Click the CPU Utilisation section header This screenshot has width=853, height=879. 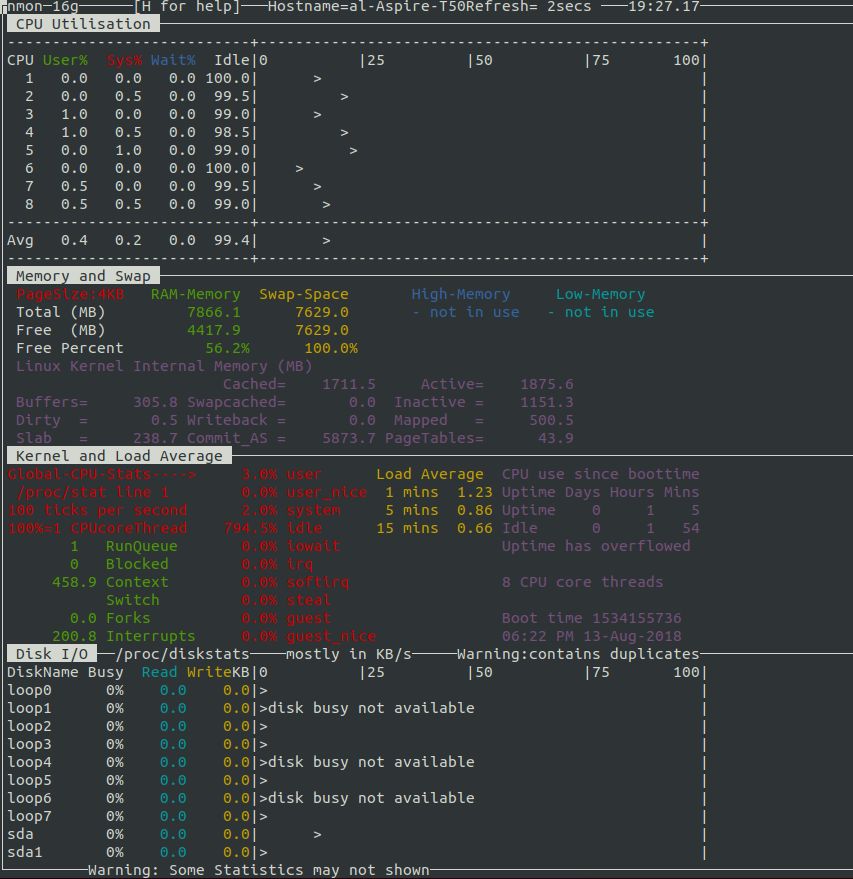(x=83, y=24)
